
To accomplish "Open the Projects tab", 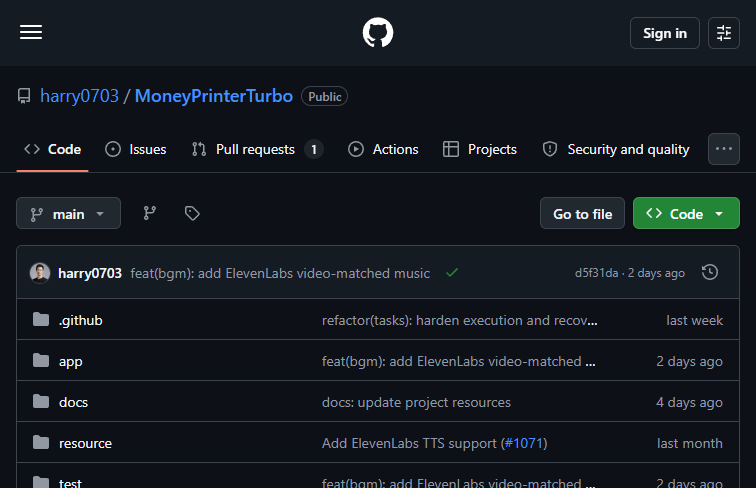I will [480, 149].
